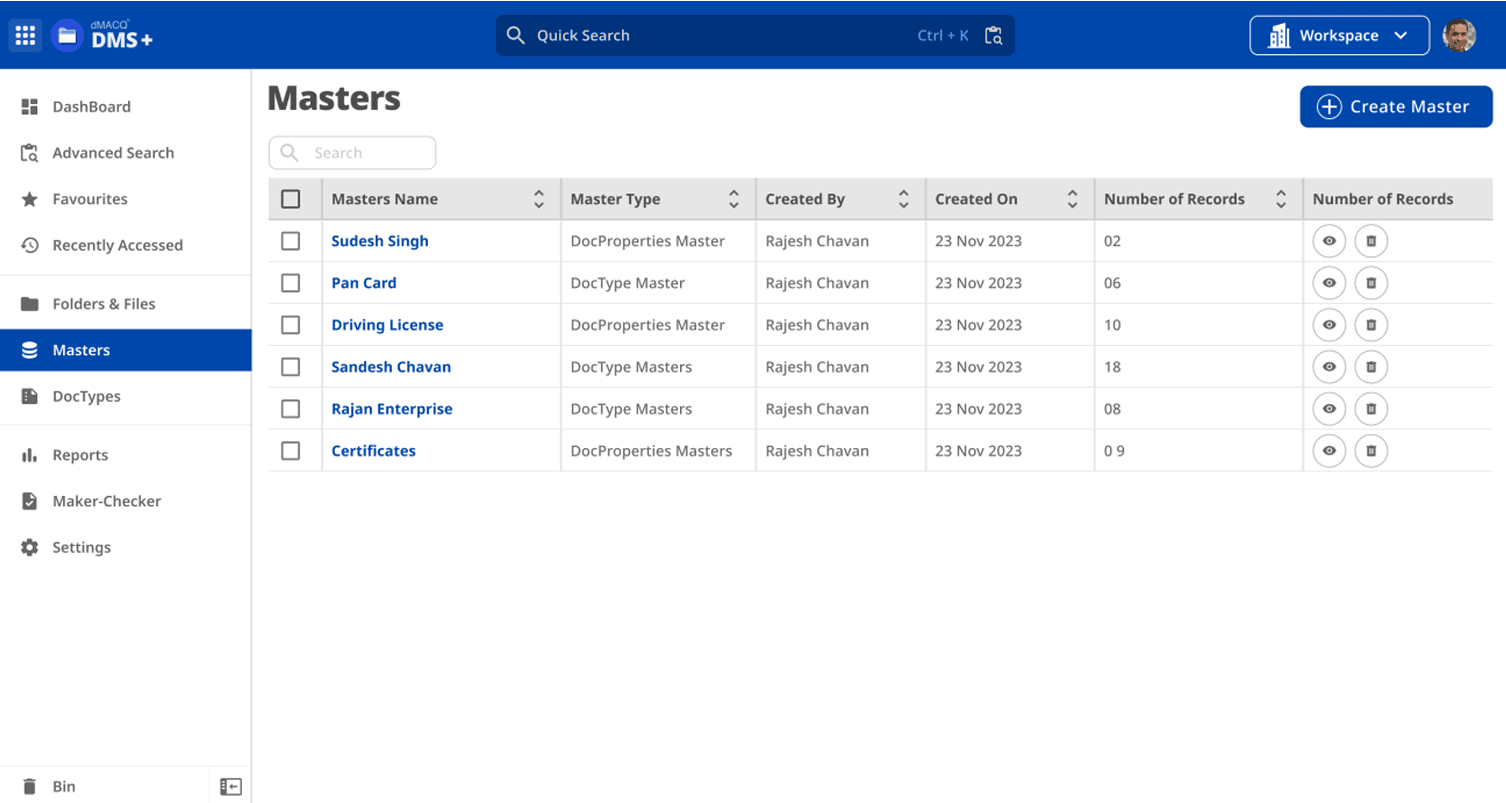The height and width of the screenshot is (803, 1506).
Task: View the Pan Card master records
Action: [x=1329, y=283]
